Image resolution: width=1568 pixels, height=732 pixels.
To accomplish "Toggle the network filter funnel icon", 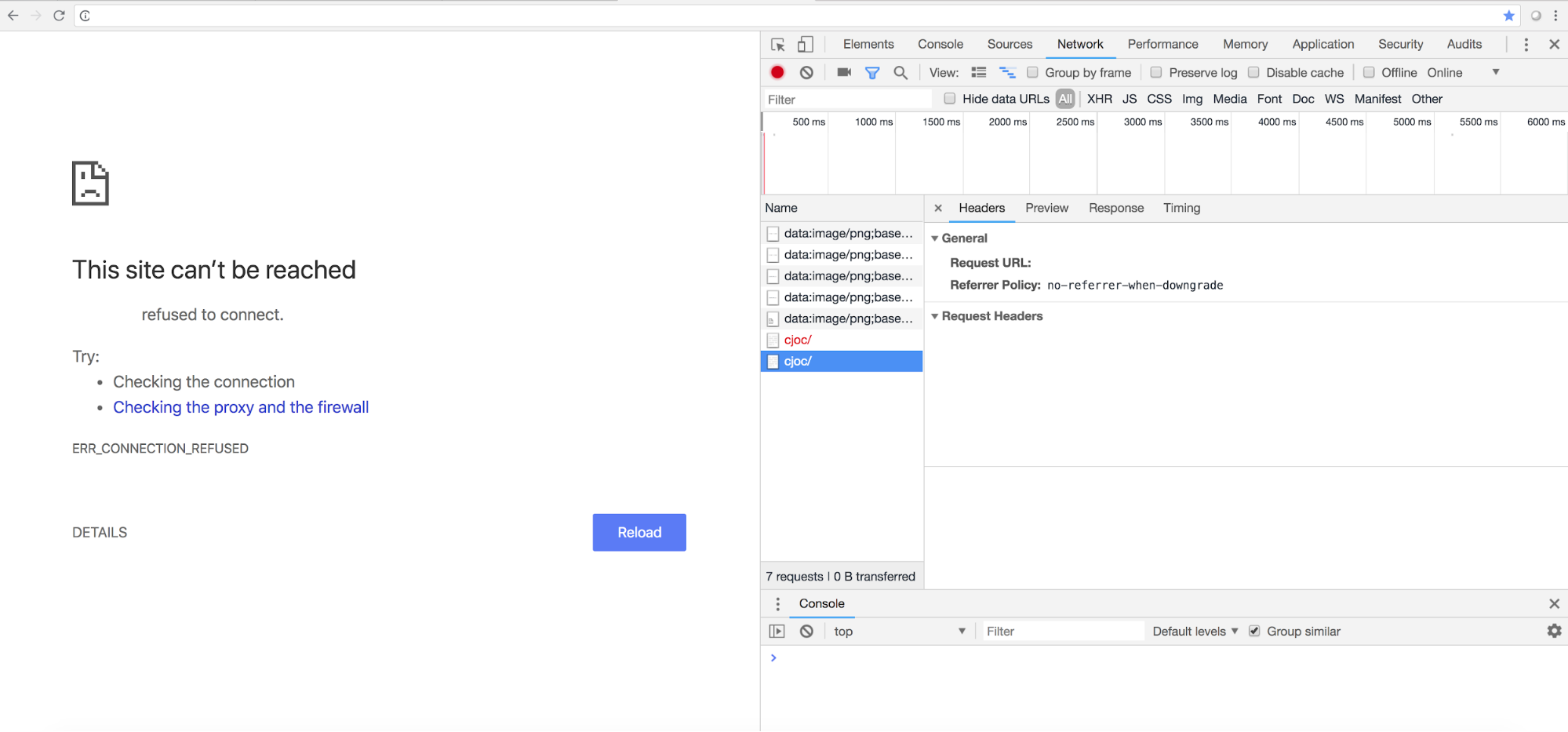I will [x=872, y=72].
